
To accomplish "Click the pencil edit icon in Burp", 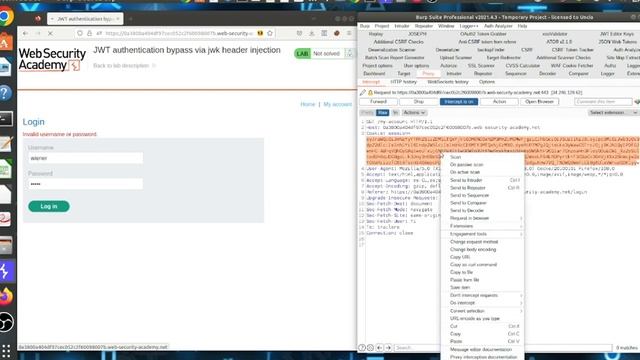I will [363, 93].
